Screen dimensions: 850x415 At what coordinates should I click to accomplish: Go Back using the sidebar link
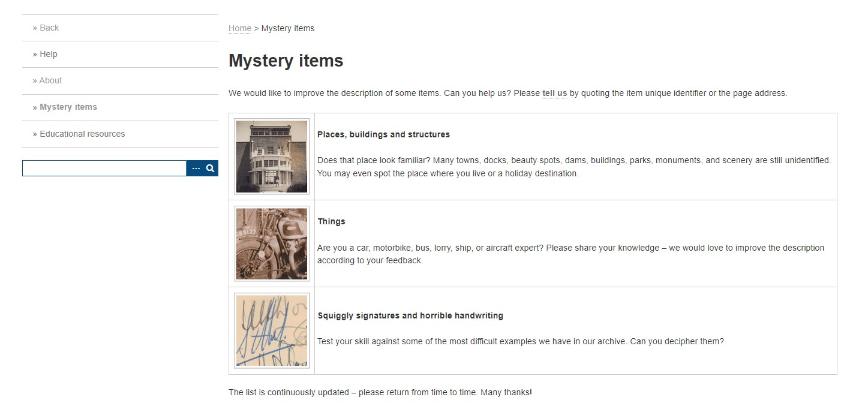pyautogui.click(x=46, y=28)
